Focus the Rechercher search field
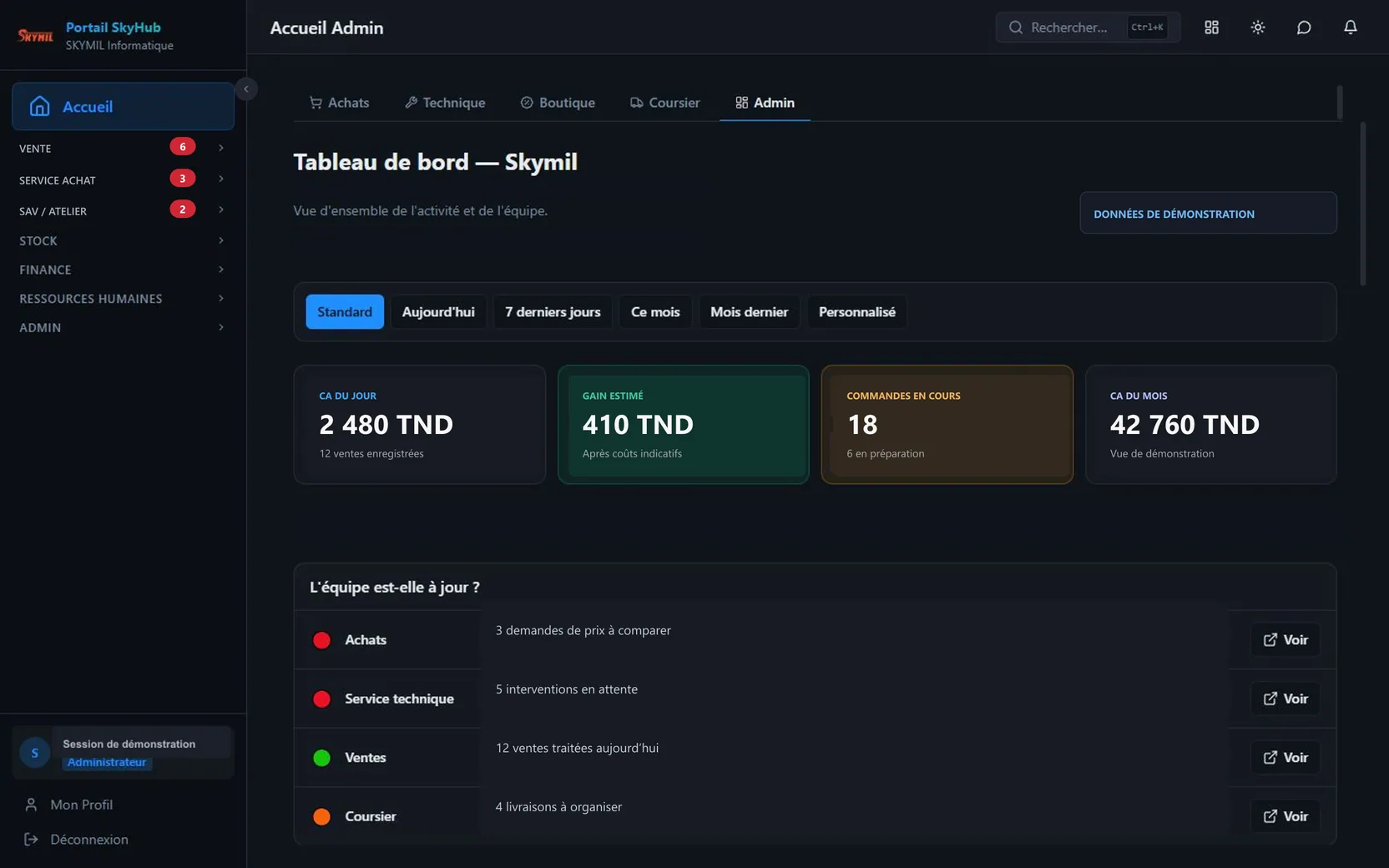The width and height of the screenshot is (1389, 868). coord(1088,28)
